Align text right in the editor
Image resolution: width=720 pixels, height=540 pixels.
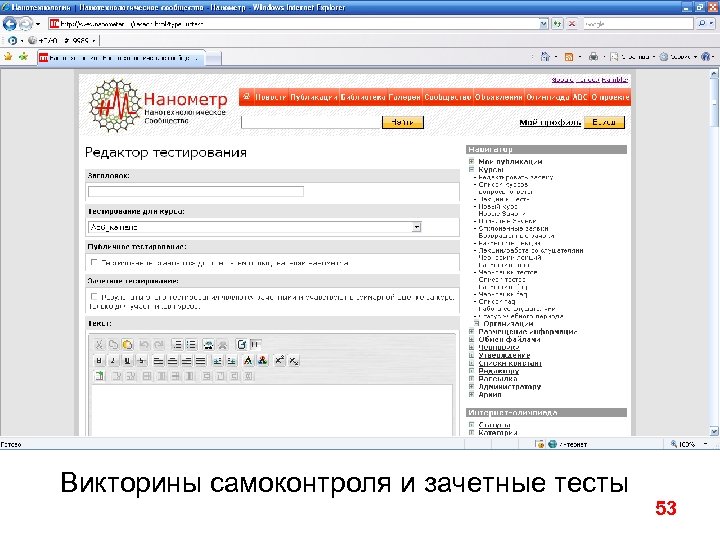coord(186,361)
